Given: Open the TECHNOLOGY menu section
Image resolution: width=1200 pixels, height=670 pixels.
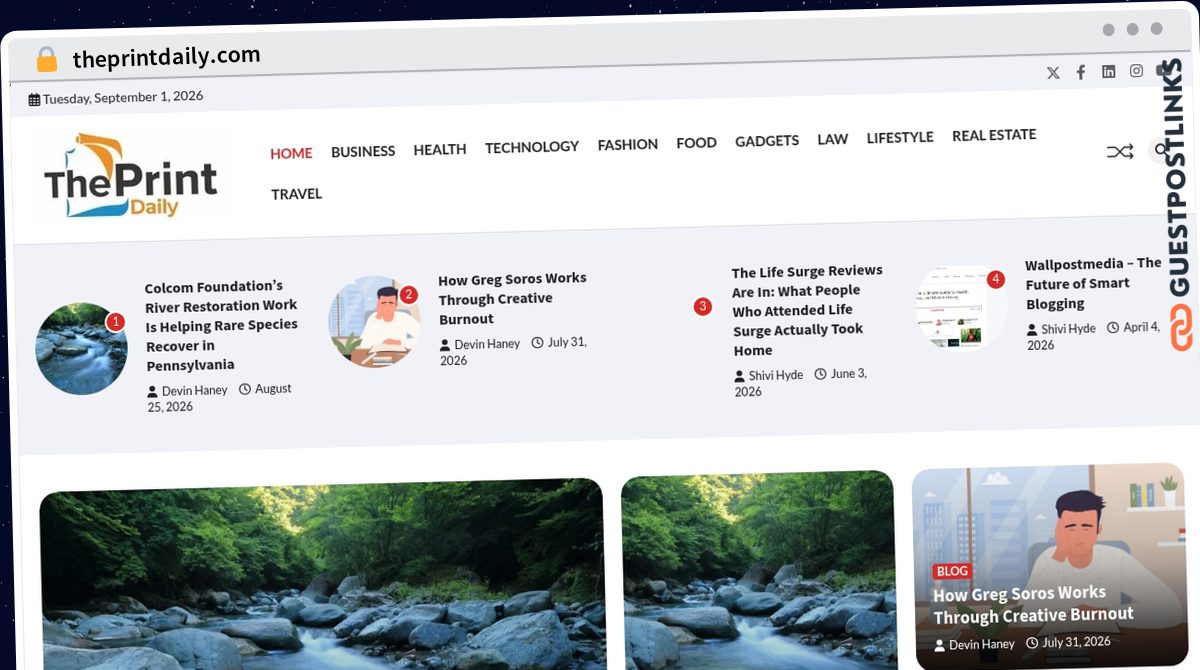Looking at the screenshot, I should click(532, 147).
